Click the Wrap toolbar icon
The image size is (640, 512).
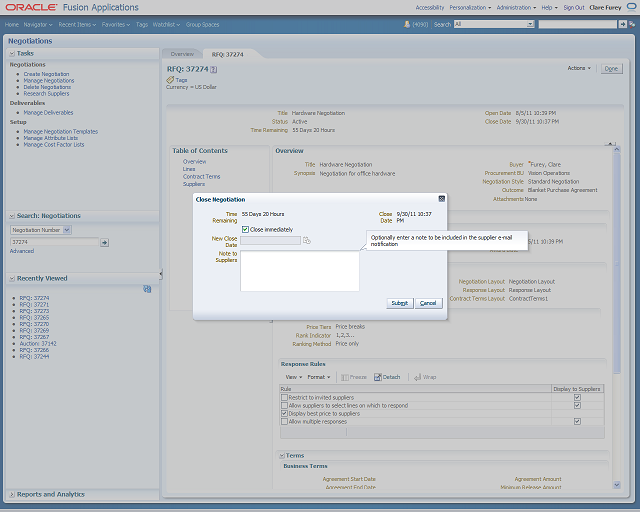point(418,377)
